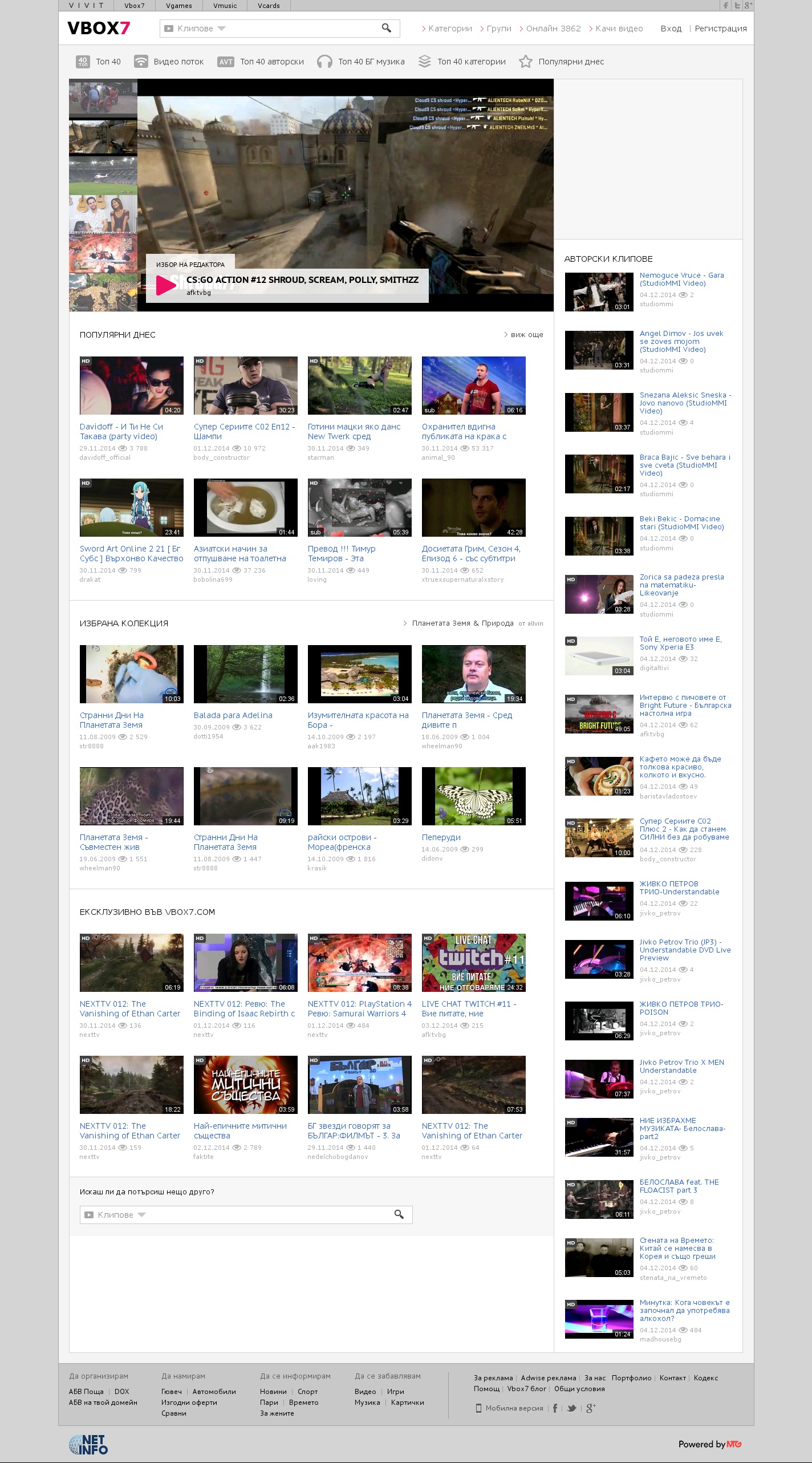Viewport: 812px width, 1463px height.
Task: Open the Топ 40 chart icon
Action: pyautogui.click(x=83, y=62)
